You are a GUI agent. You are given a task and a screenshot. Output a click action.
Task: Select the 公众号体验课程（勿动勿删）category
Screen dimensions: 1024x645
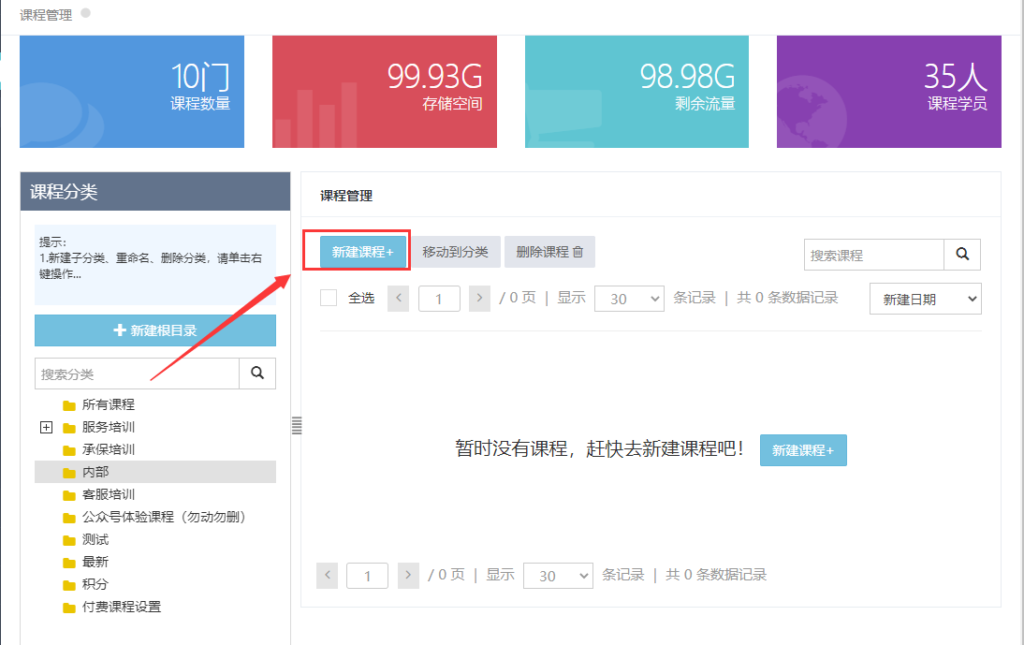click(x=164, y=517)
